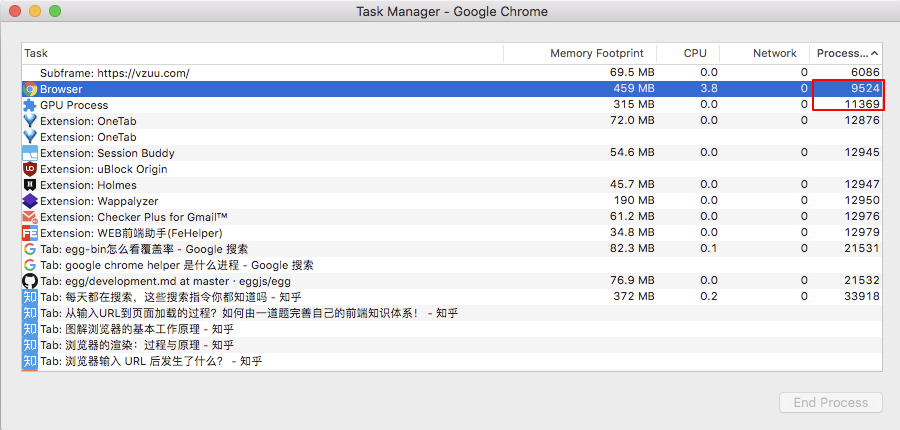Screen dimensions: 900x430
Task: Click the Google icon of chrome helper tab
Action: pos(30,265)
